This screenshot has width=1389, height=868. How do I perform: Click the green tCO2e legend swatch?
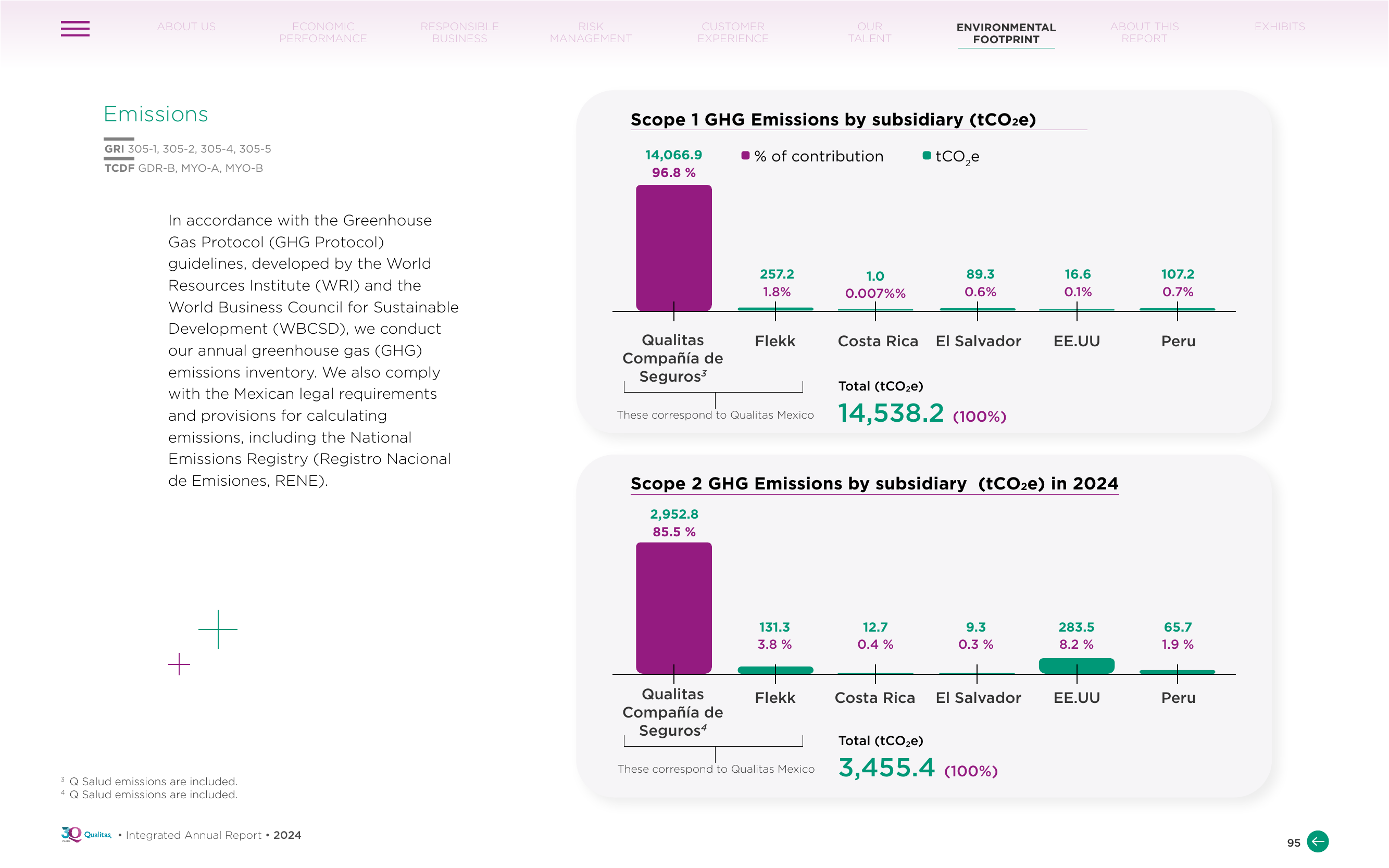click(x=927, y=156)
